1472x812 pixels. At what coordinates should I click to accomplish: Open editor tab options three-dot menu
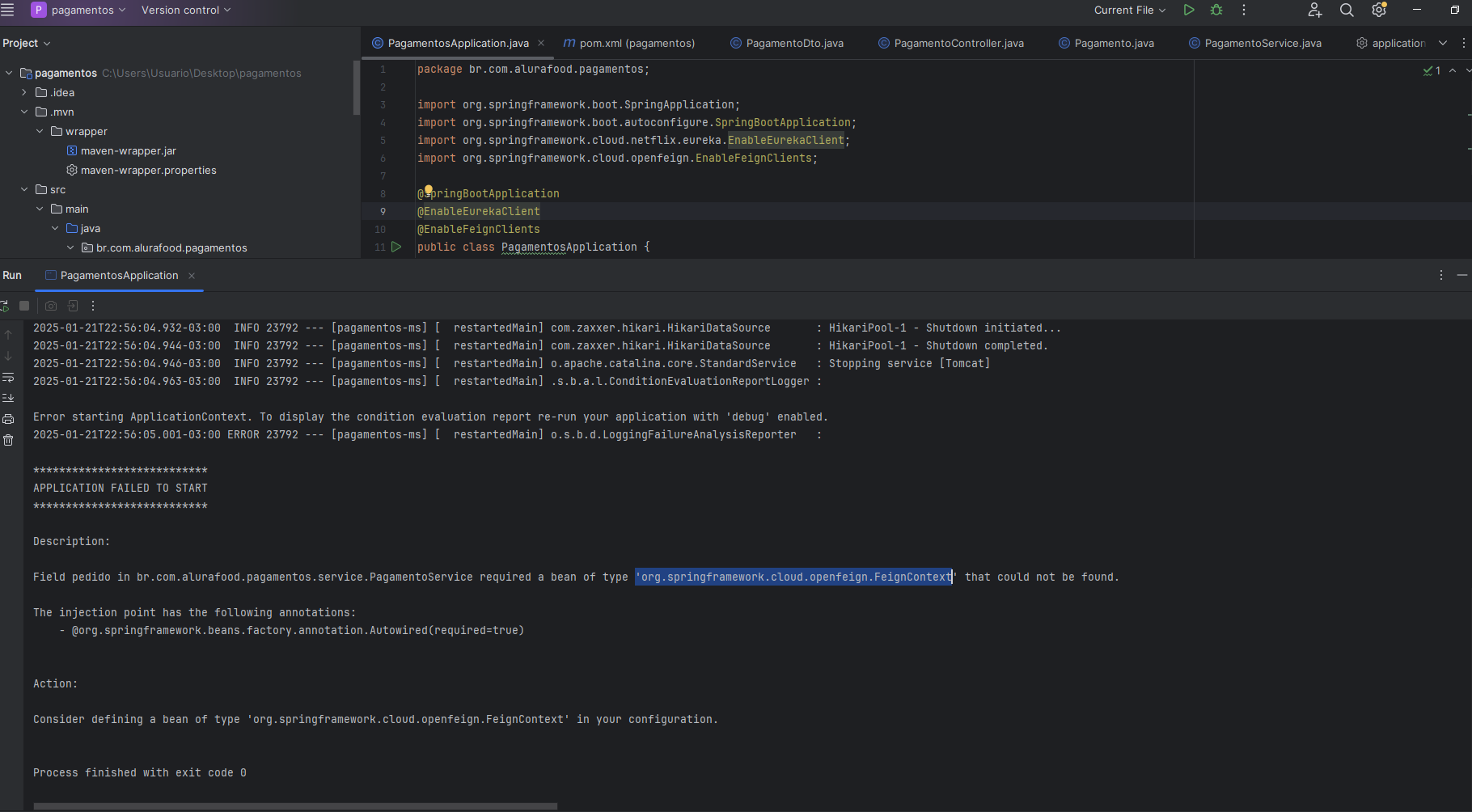coord(1464,43)
